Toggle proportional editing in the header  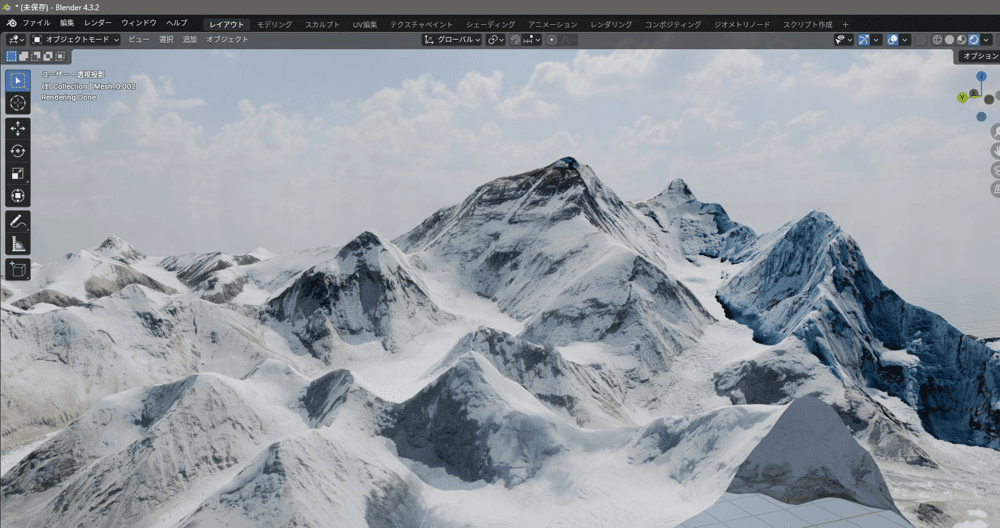[552, 40]
